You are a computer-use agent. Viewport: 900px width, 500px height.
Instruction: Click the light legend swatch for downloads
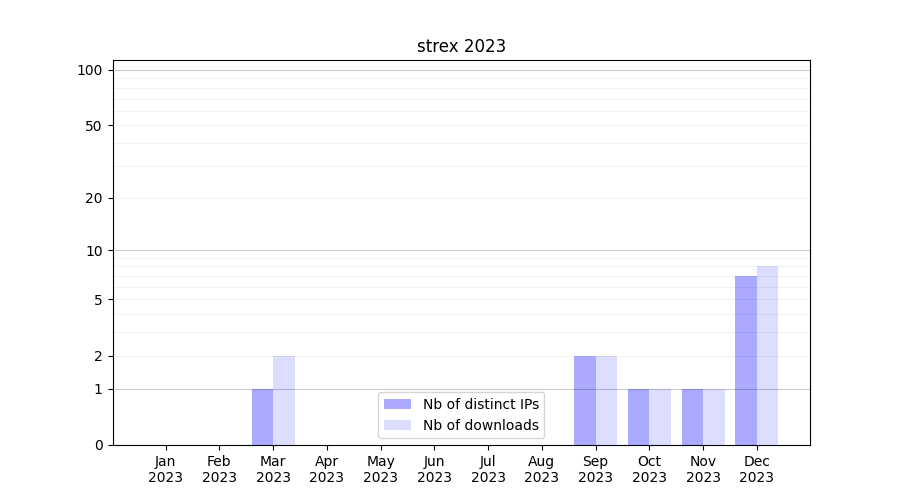[x=397, y=425]
